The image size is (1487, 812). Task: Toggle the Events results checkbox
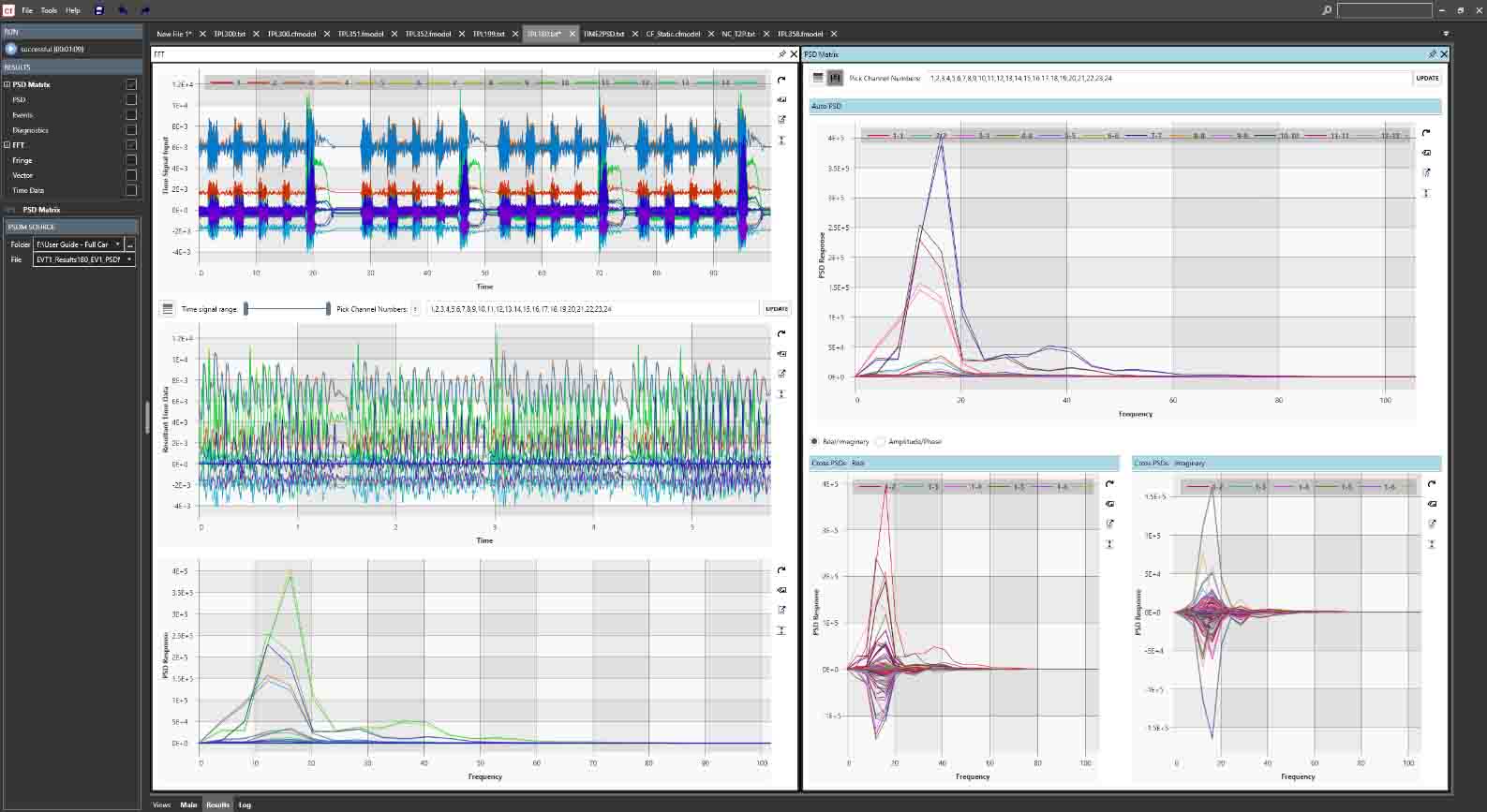coord(131,114)
